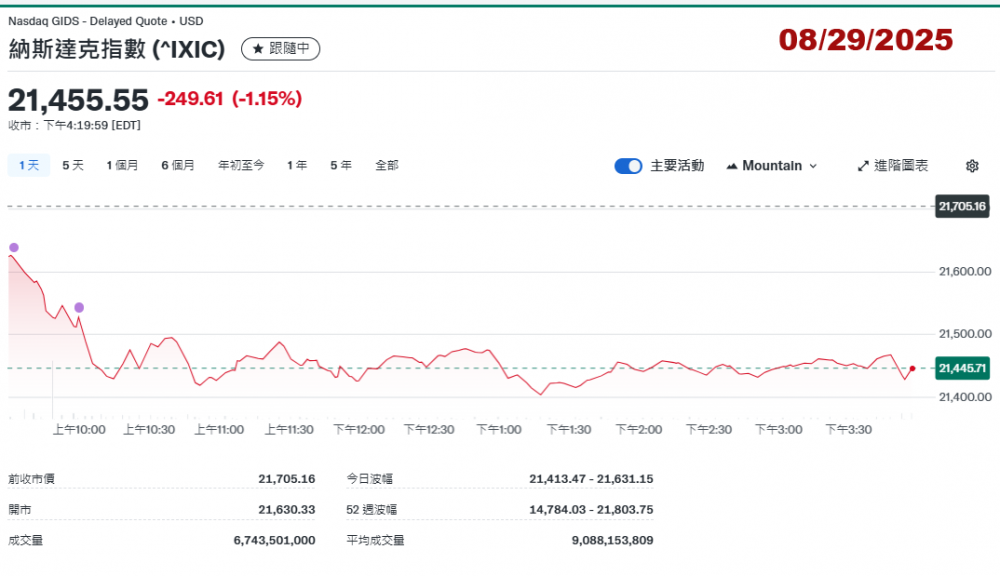Toggle the 主要活動 switch off
Image resolution: width=1000 pixels, height=576 pixels.
(x=628, y=166)
